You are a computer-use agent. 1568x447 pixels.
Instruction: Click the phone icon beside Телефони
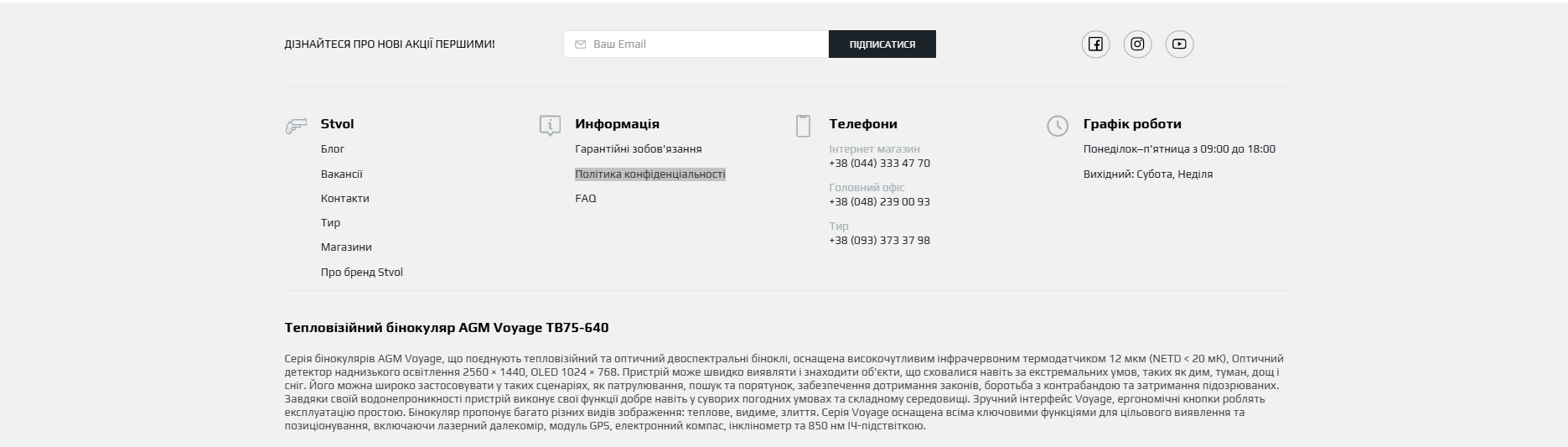pyautogui.click(x=803, y=126)
